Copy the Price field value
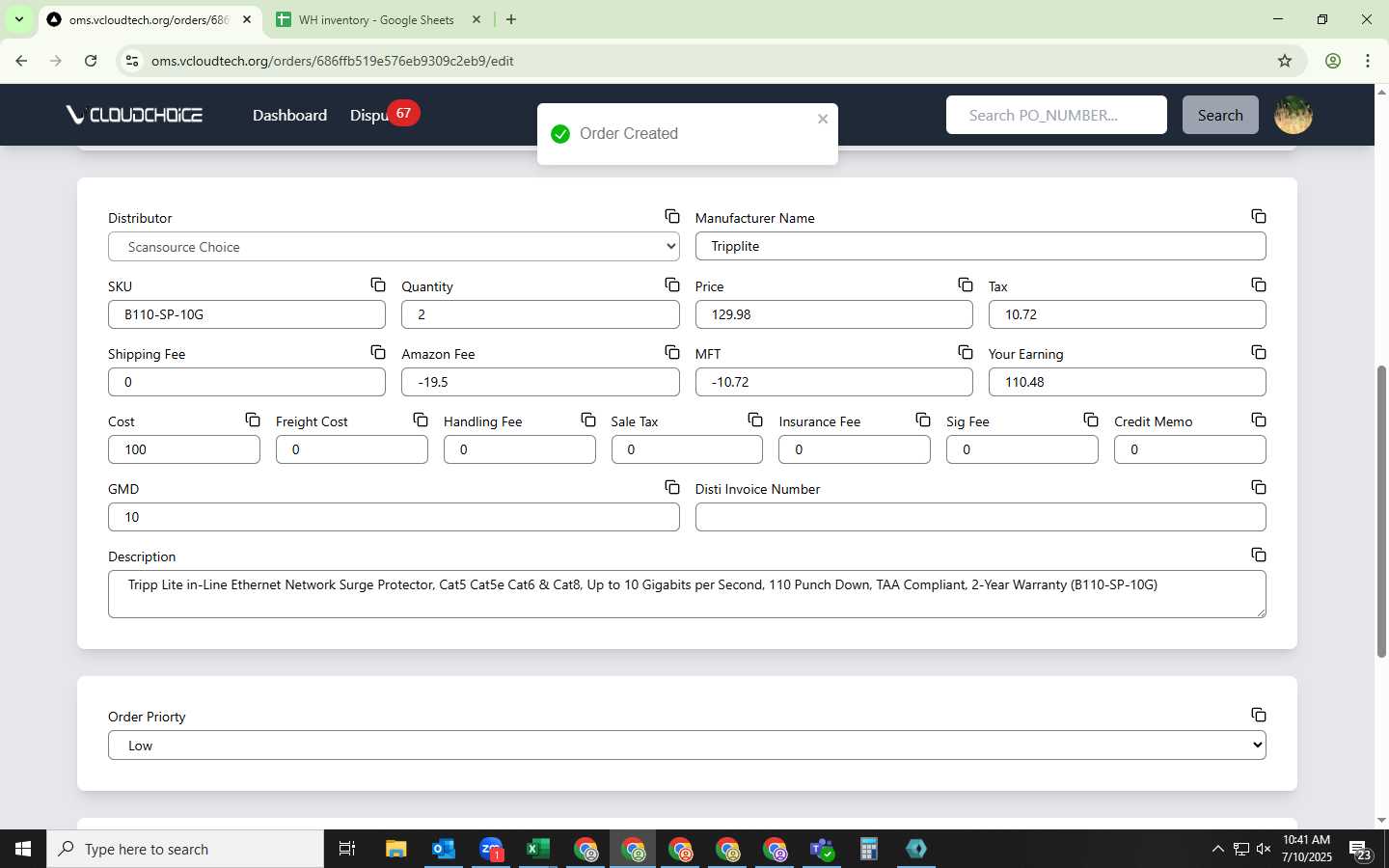 point(966,285)
